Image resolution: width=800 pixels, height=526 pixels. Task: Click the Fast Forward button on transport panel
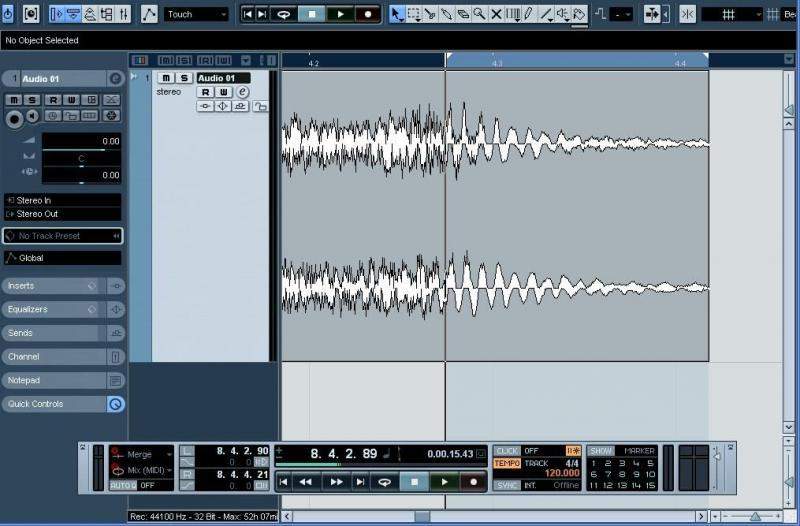pos(336,482)
